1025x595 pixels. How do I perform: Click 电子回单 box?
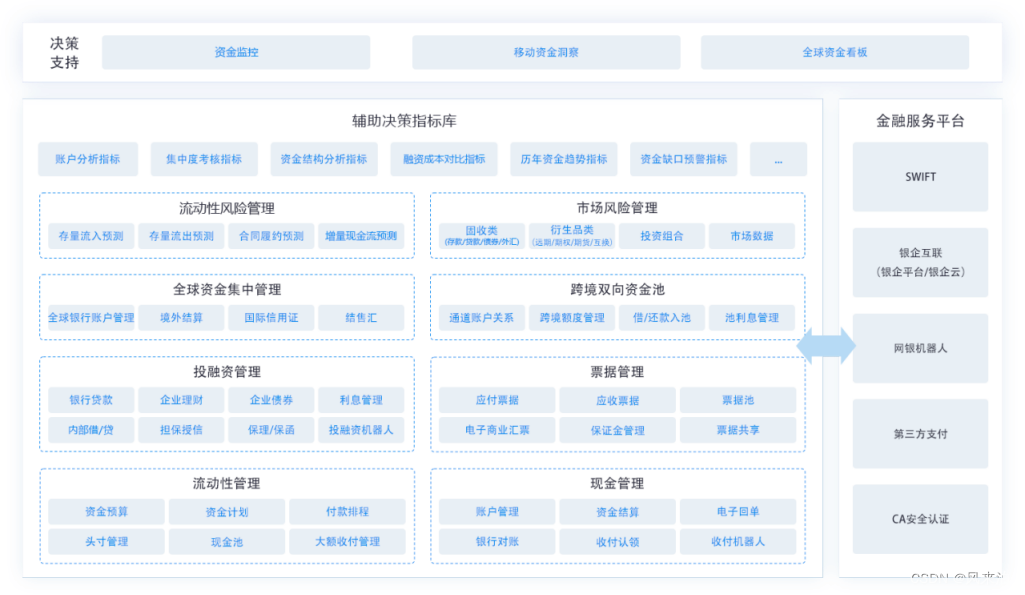click(x=738, y=512)
